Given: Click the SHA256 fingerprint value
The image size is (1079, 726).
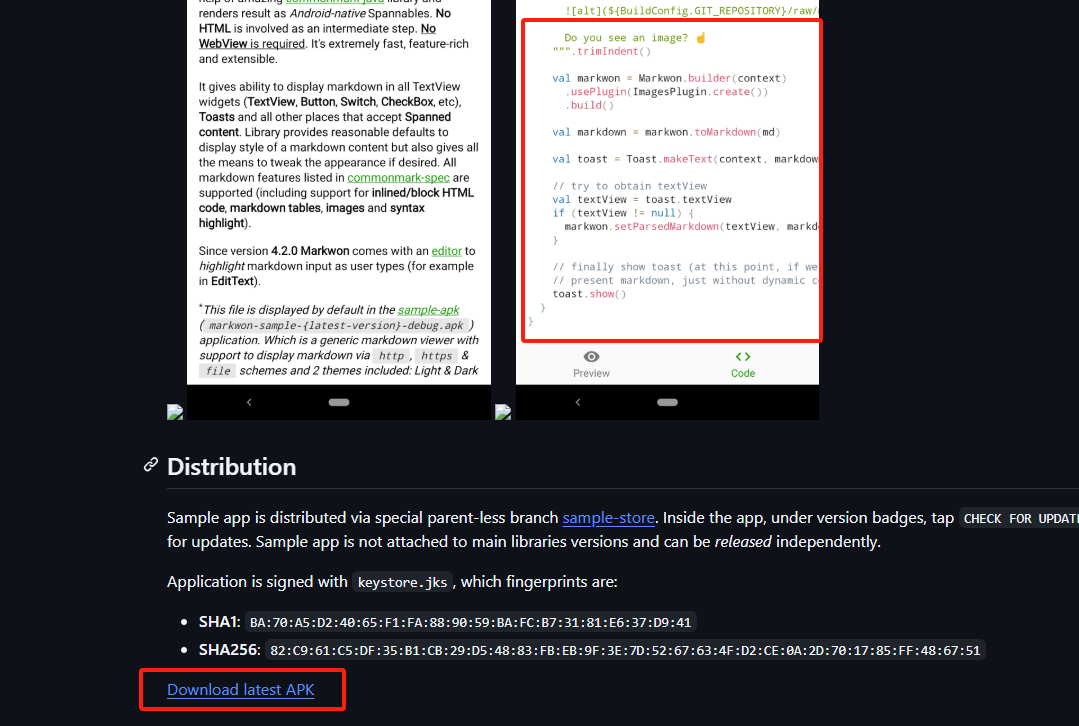Looking at the screenshot, I should (626, 650).
